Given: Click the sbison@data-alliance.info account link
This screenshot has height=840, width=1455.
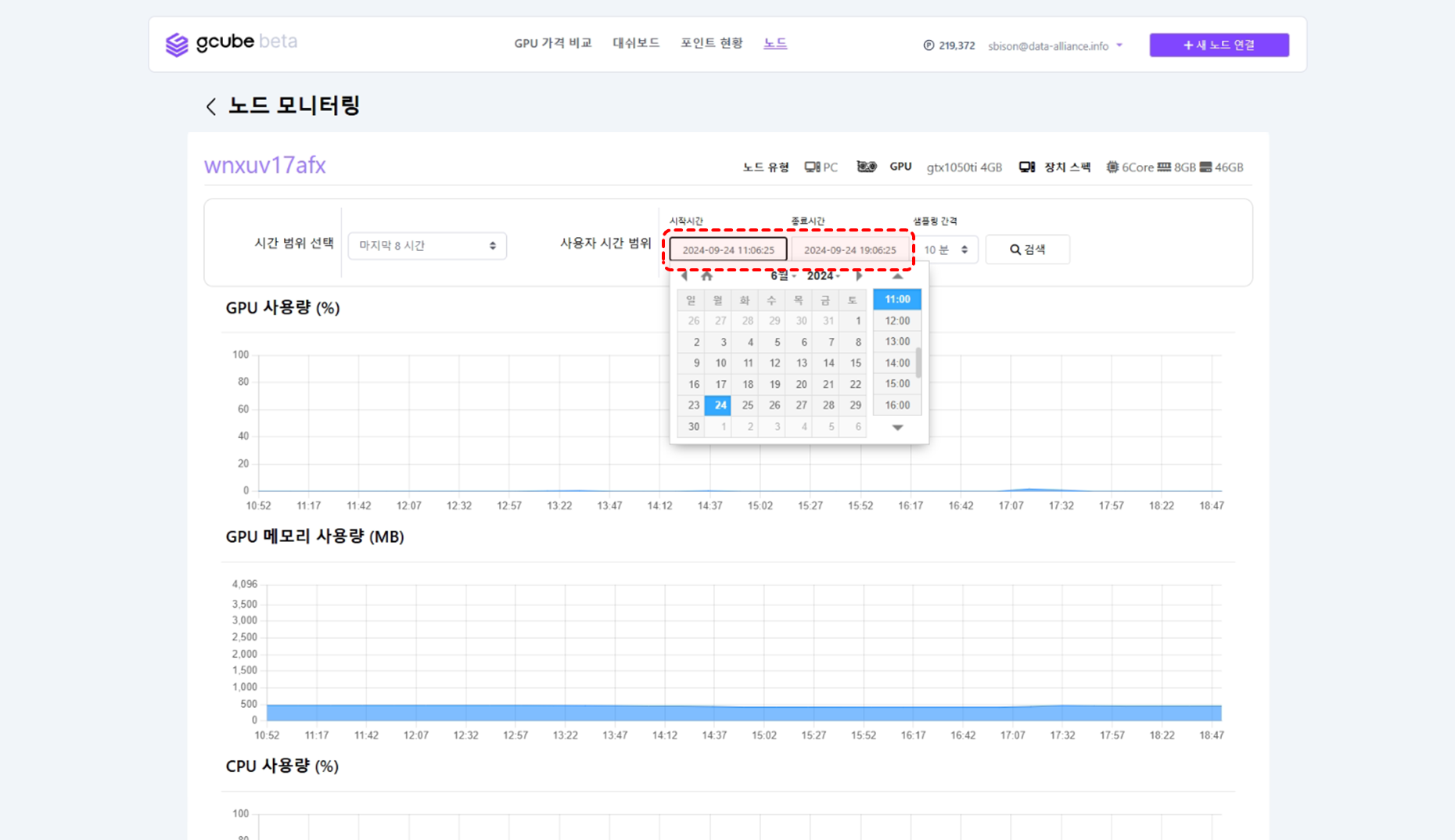Looking at the screenshot, I should point(1047,46).
